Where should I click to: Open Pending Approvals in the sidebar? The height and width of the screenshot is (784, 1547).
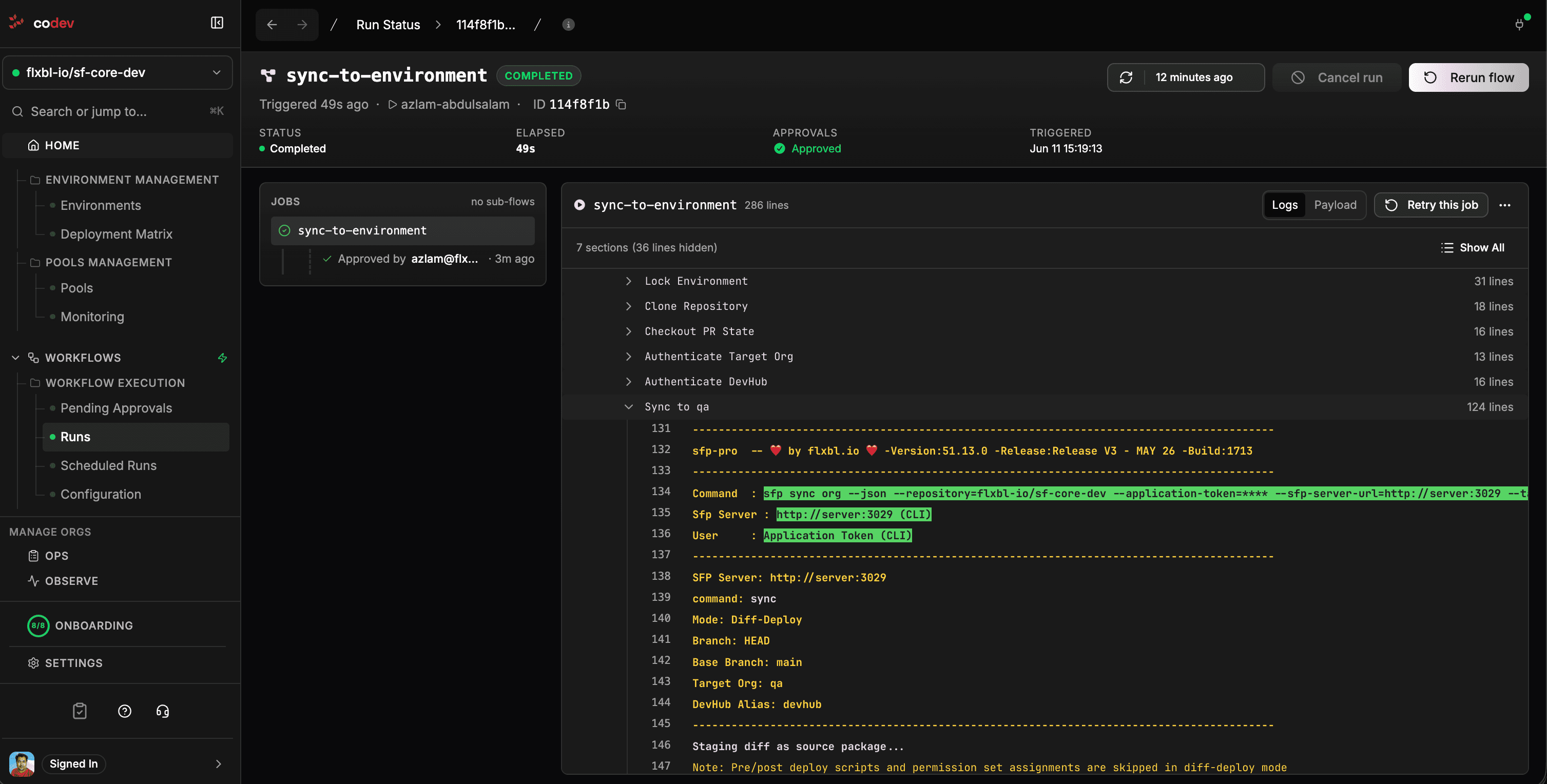[117, 408]
